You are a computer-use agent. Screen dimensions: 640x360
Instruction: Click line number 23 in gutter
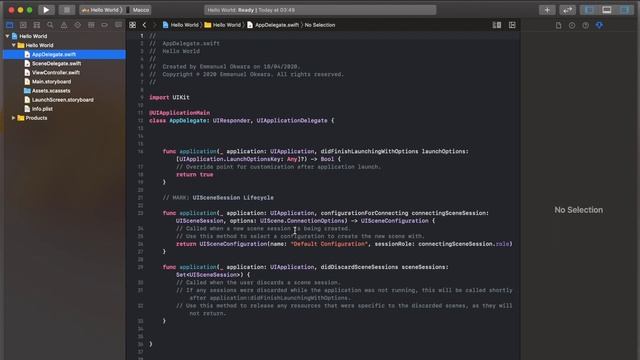coord(140,213)
